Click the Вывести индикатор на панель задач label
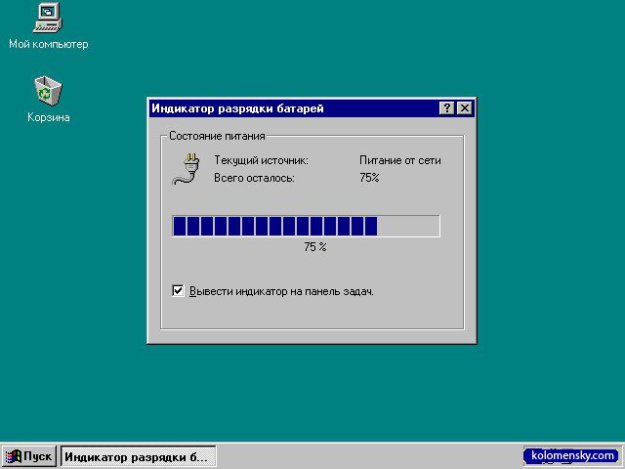Image resolution: width=625 pixels, height=469 pixels. (280, 291)
